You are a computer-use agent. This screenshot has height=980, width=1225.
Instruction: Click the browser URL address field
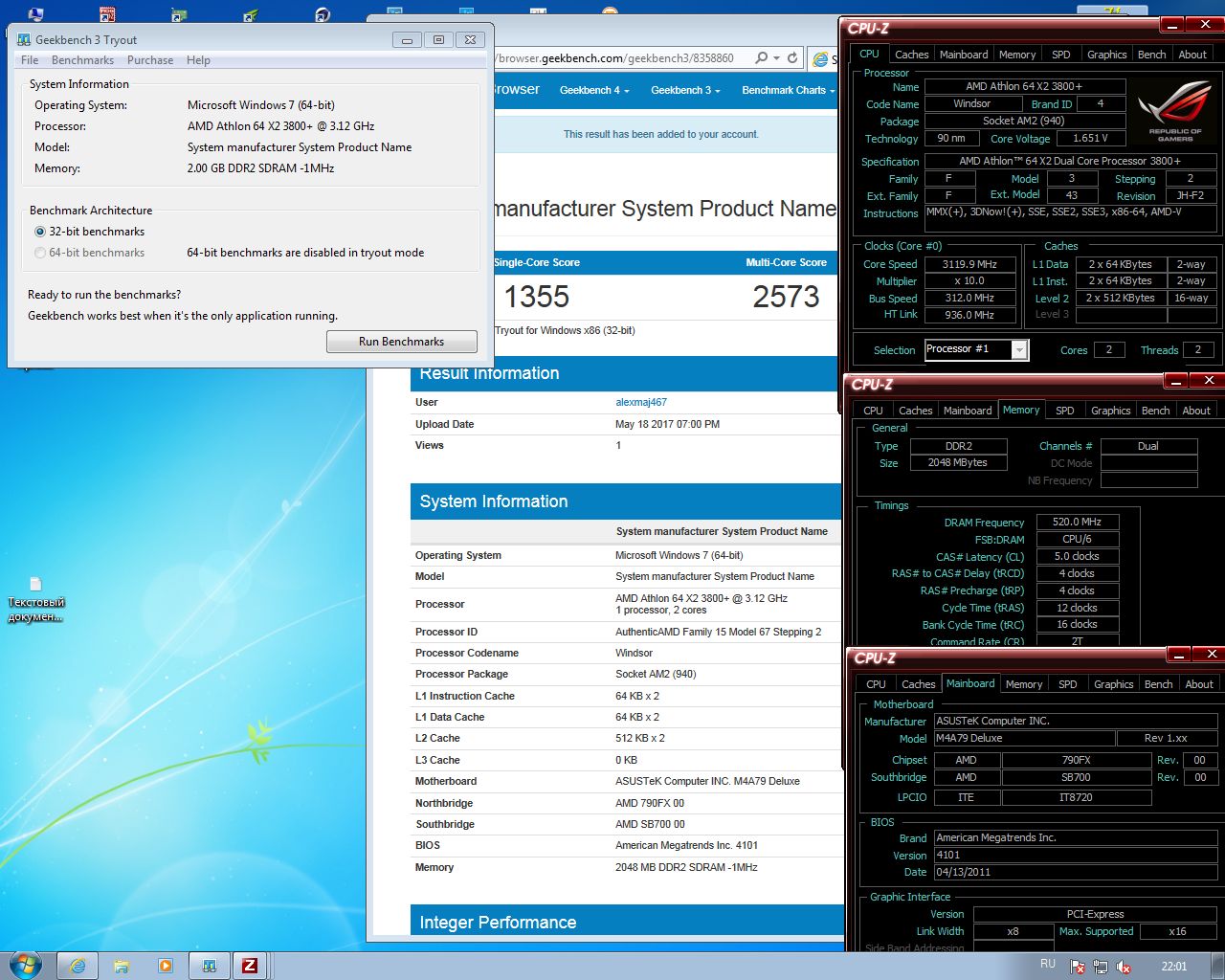click(x=622, y=58)
